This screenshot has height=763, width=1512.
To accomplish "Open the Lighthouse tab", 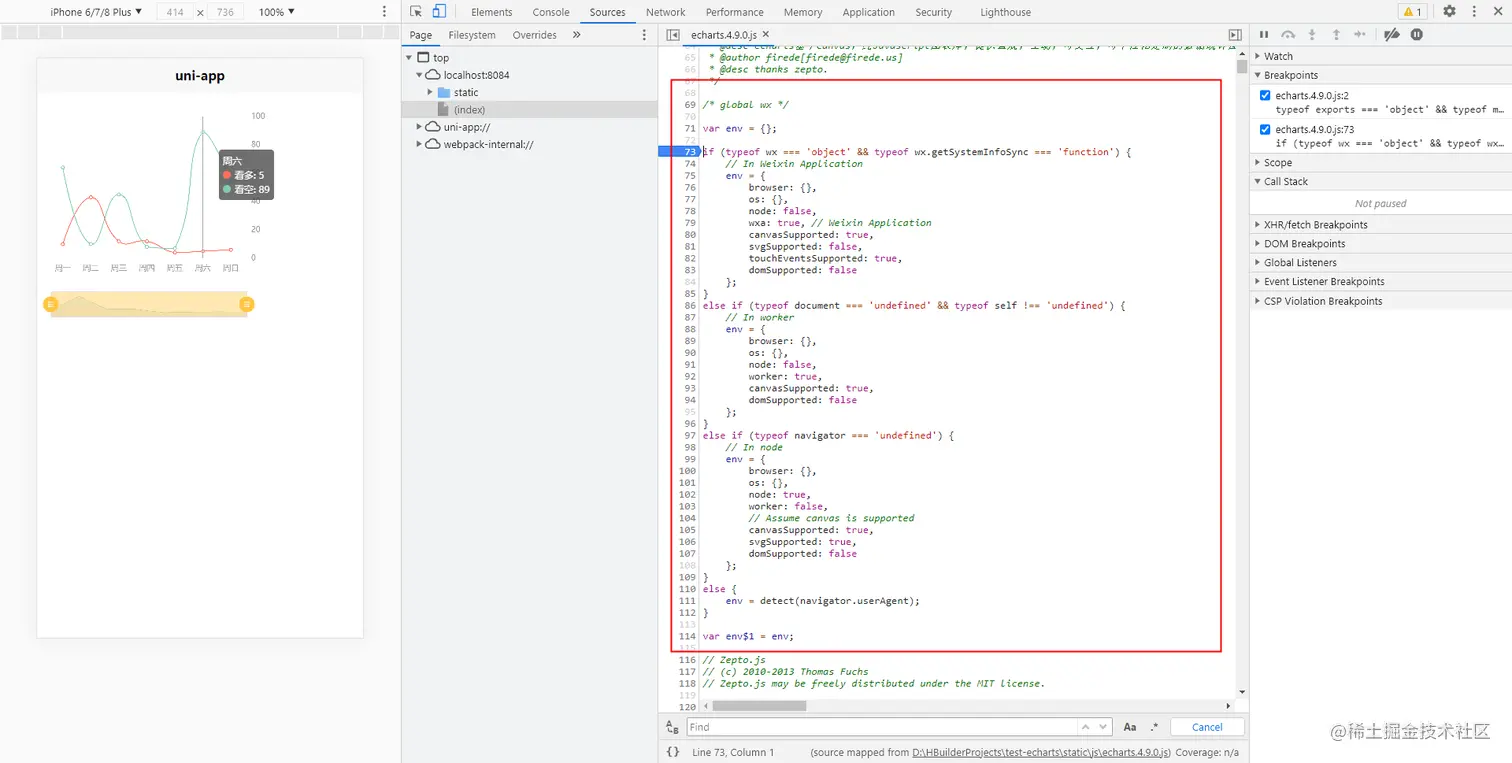I will pyautogui.click(x=1004, y=12).
